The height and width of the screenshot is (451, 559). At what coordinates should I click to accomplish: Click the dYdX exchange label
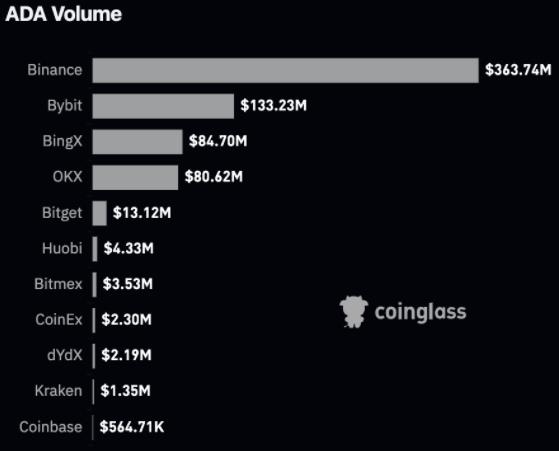pyautogui.click(x=65, y=355)
